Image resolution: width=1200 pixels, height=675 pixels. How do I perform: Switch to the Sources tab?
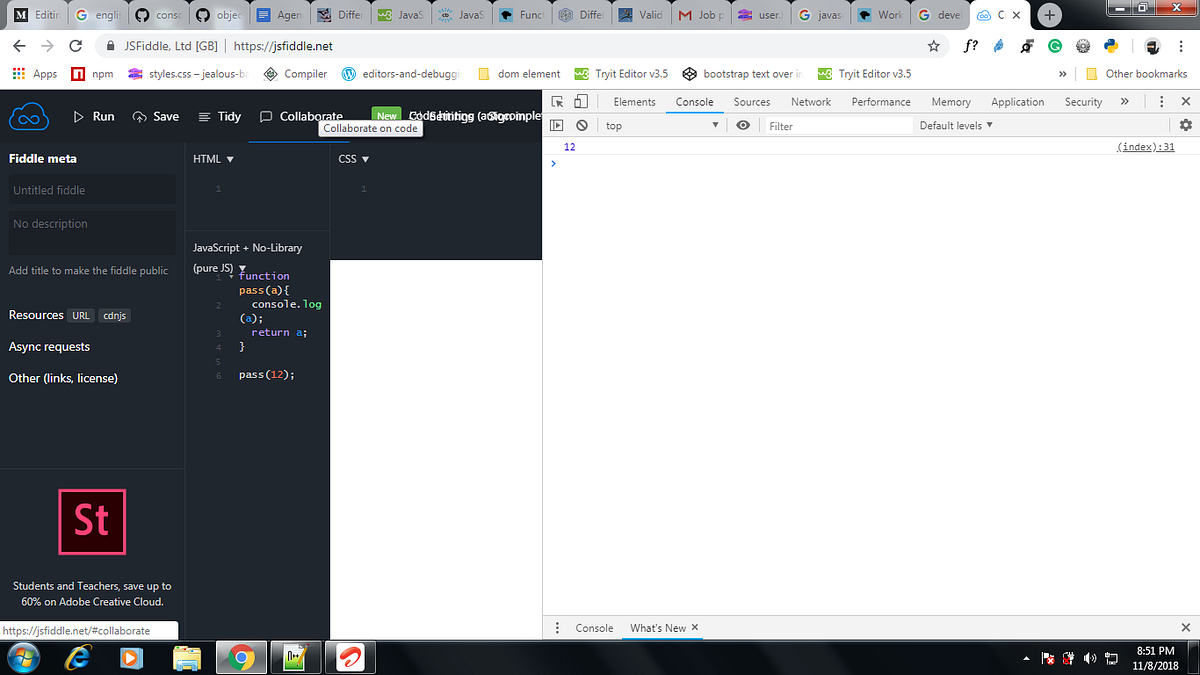[752, 102]
